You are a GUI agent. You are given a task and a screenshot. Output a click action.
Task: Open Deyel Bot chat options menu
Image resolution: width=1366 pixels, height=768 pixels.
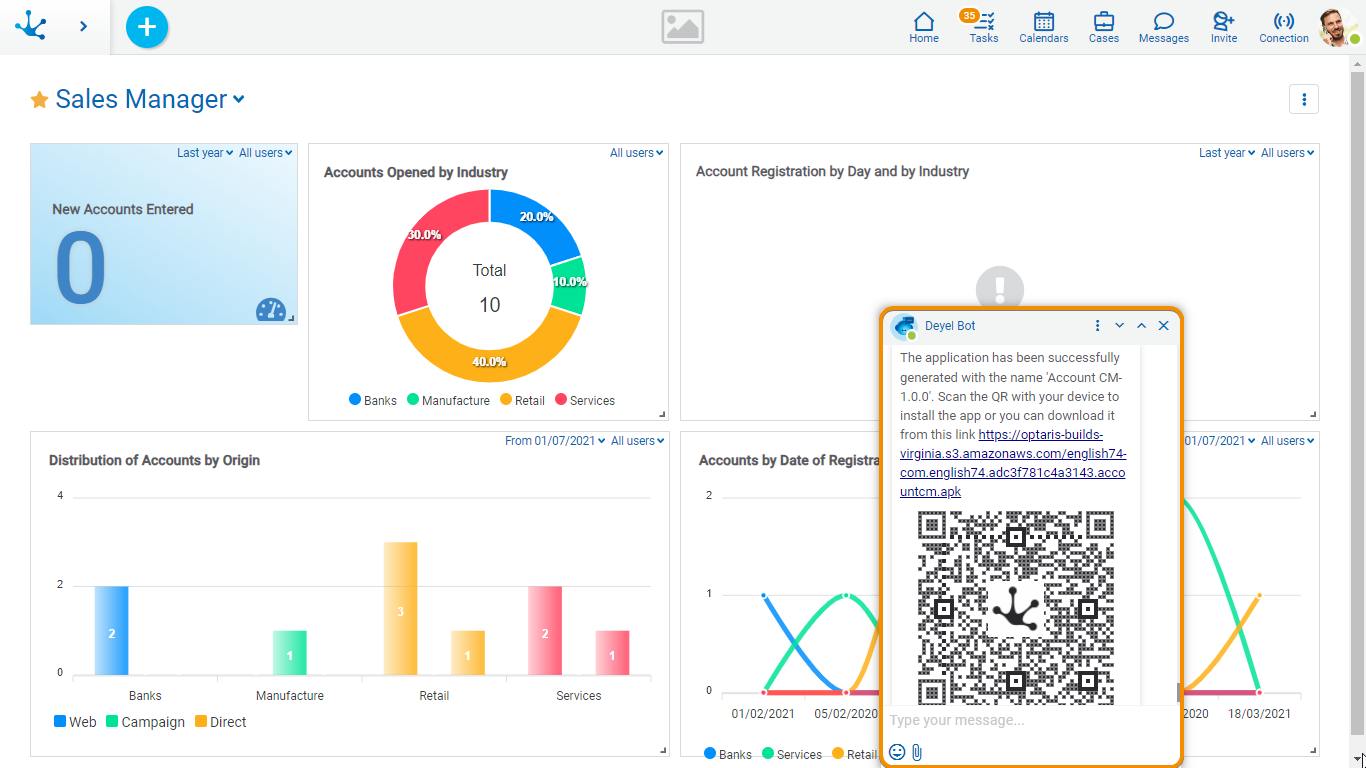click(x=1097, y=326)
